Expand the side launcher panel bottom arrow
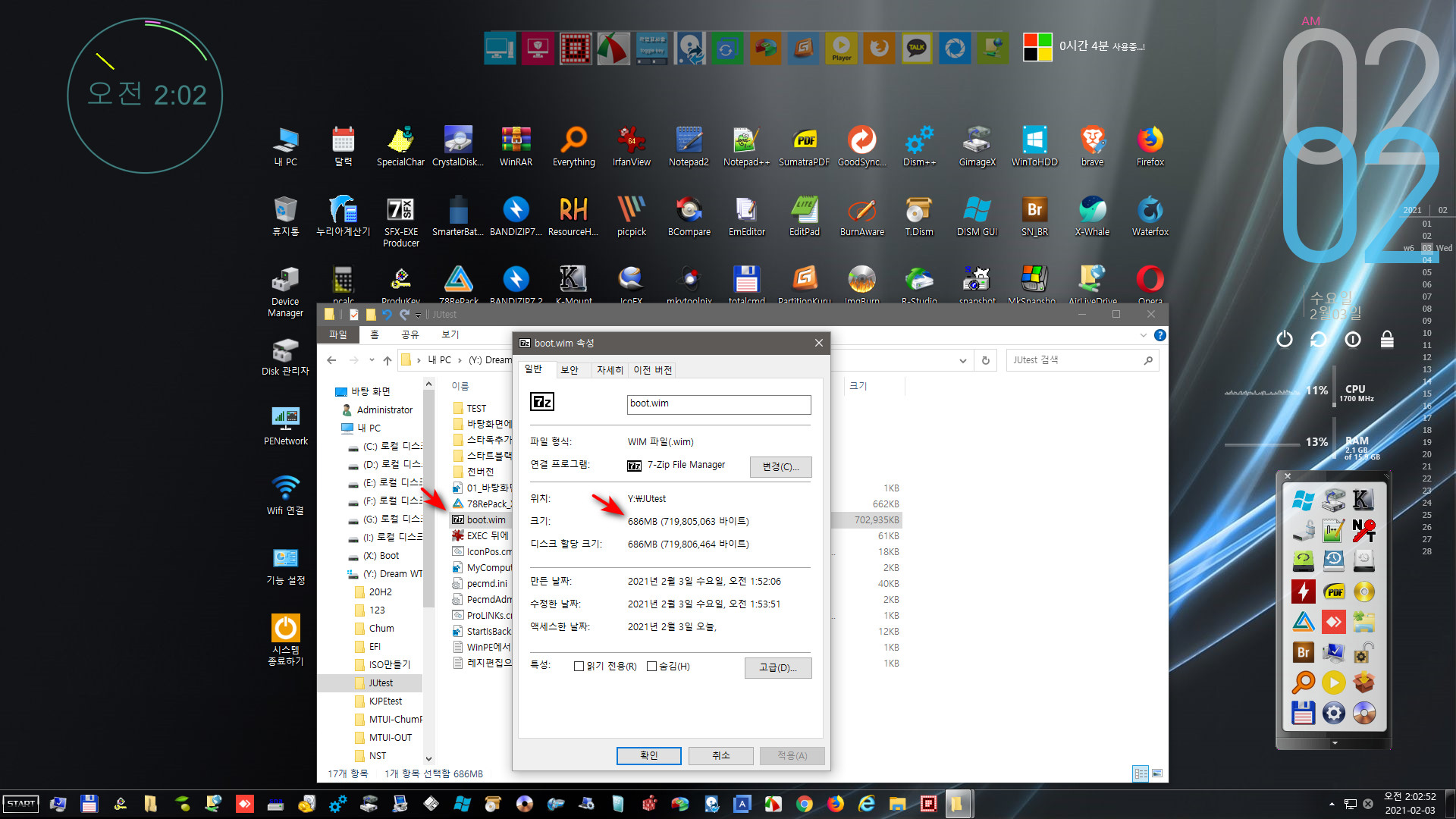Screen dimensions: 1456x819 tap(1335, 743)
